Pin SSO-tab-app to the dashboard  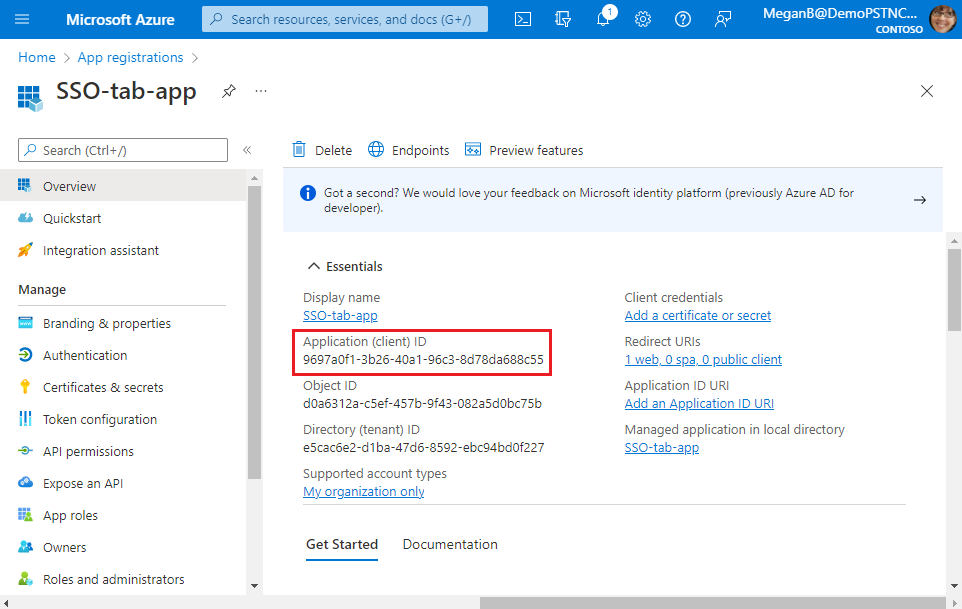[x=229, y=91]
